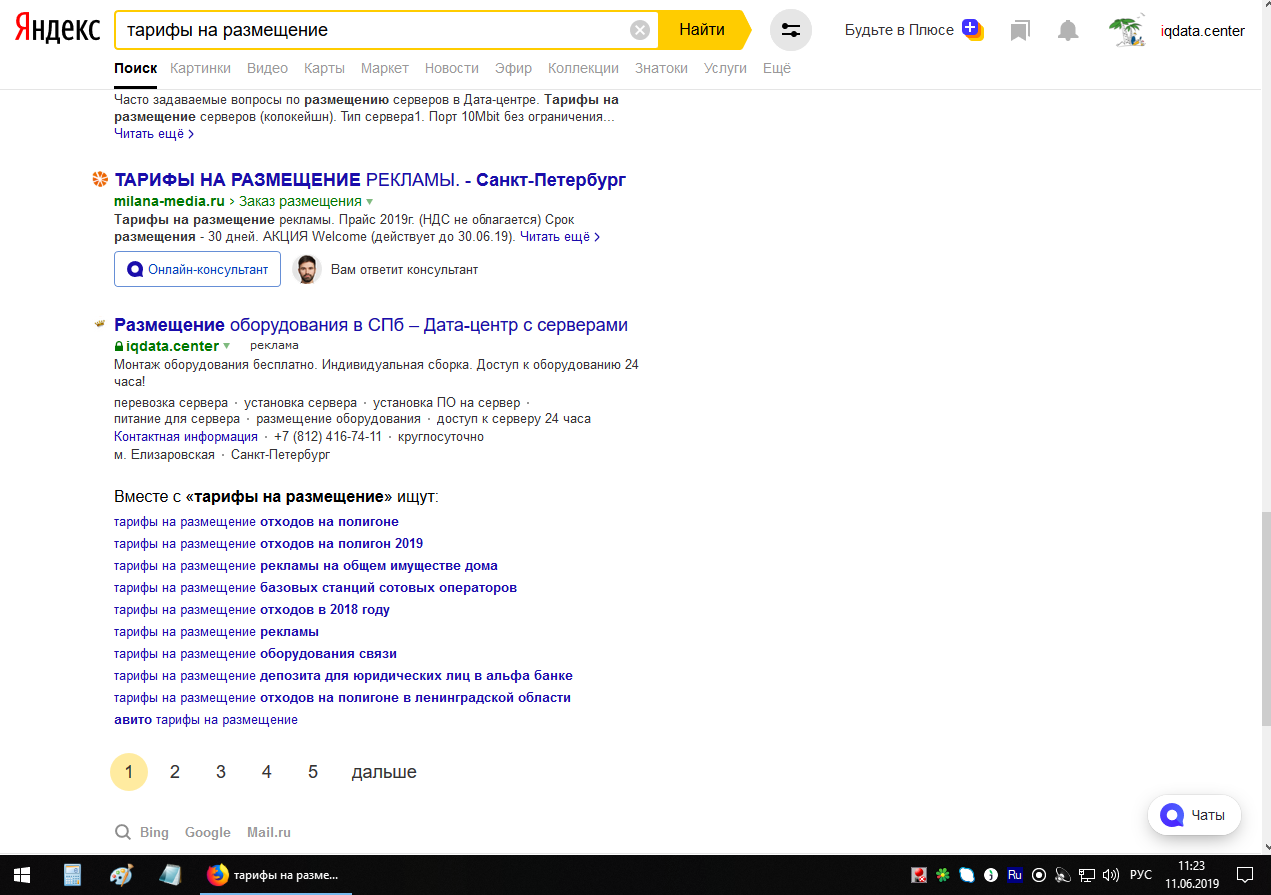The image size is (1271, 895).
Task: Open 'Размещение оборудования в СПб' result title
Action: 371,325
